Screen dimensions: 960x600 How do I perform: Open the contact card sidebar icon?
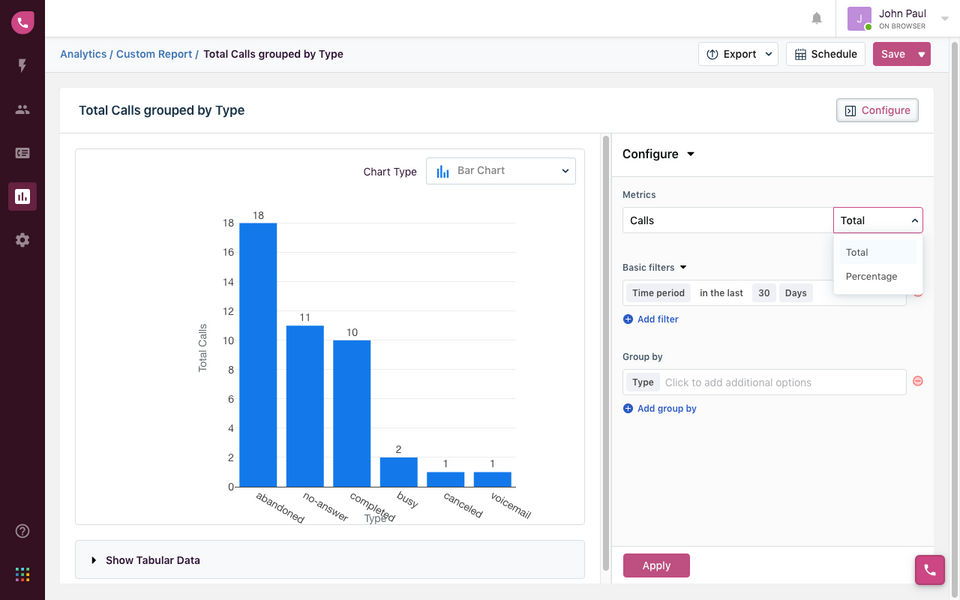22,153
